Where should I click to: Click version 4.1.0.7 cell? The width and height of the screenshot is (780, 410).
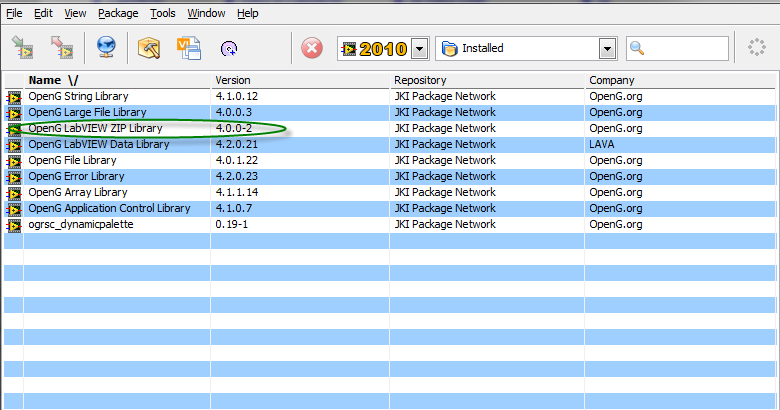[234, 208]
